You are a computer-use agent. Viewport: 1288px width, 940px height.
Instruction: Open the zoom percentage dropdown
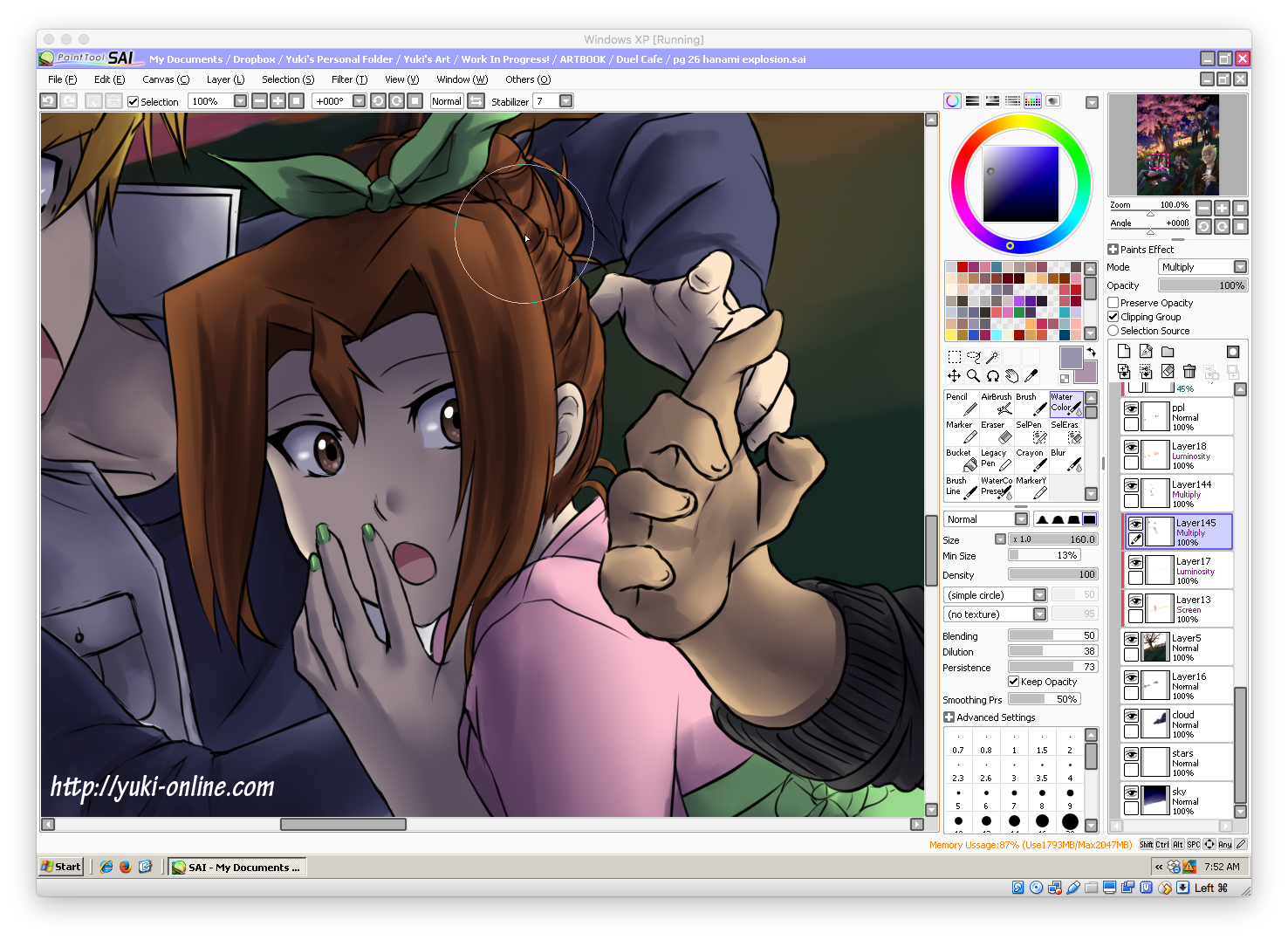[x=240, y=101]
